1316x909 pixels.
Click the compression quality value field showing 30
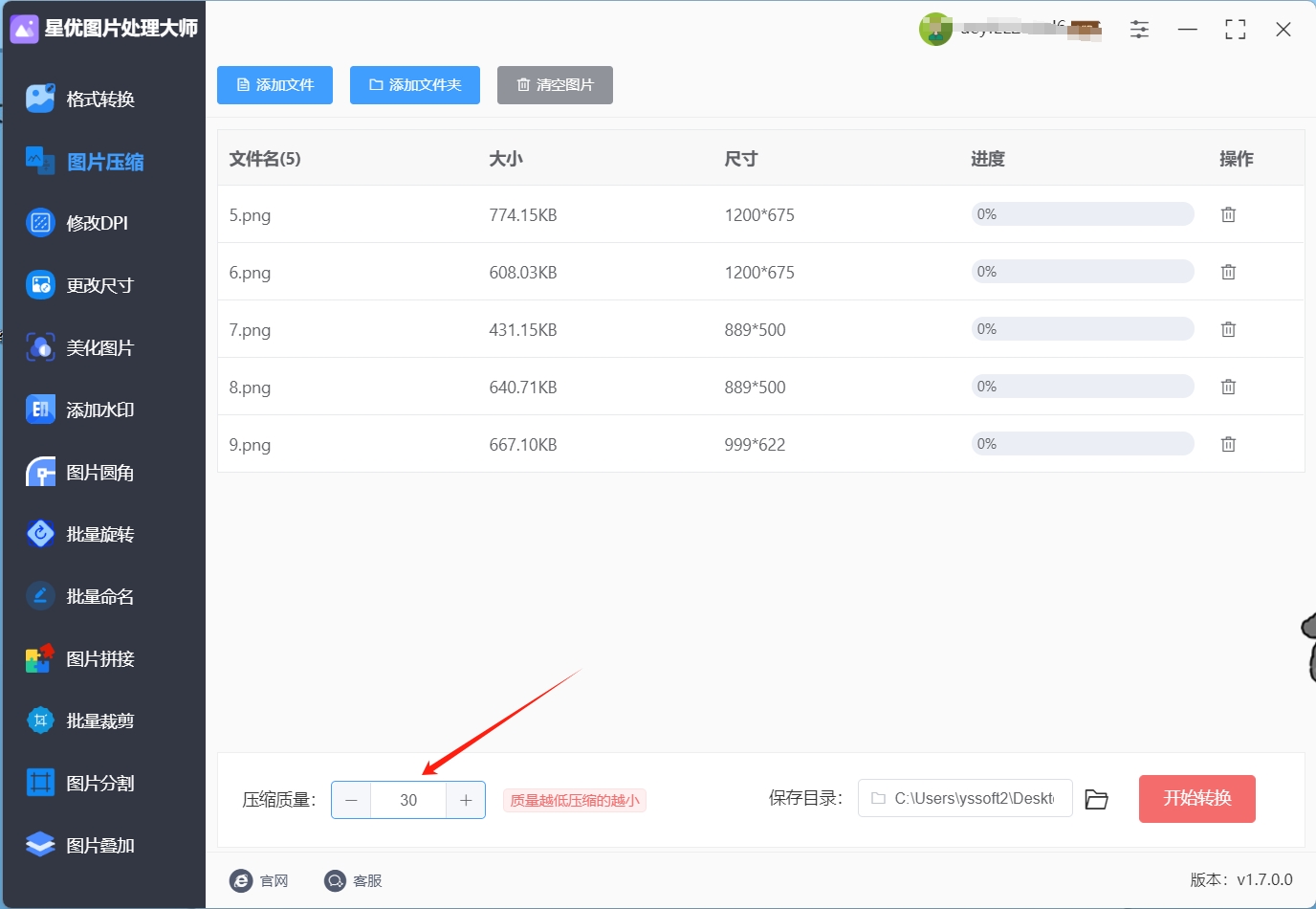(x=408, y=800)
